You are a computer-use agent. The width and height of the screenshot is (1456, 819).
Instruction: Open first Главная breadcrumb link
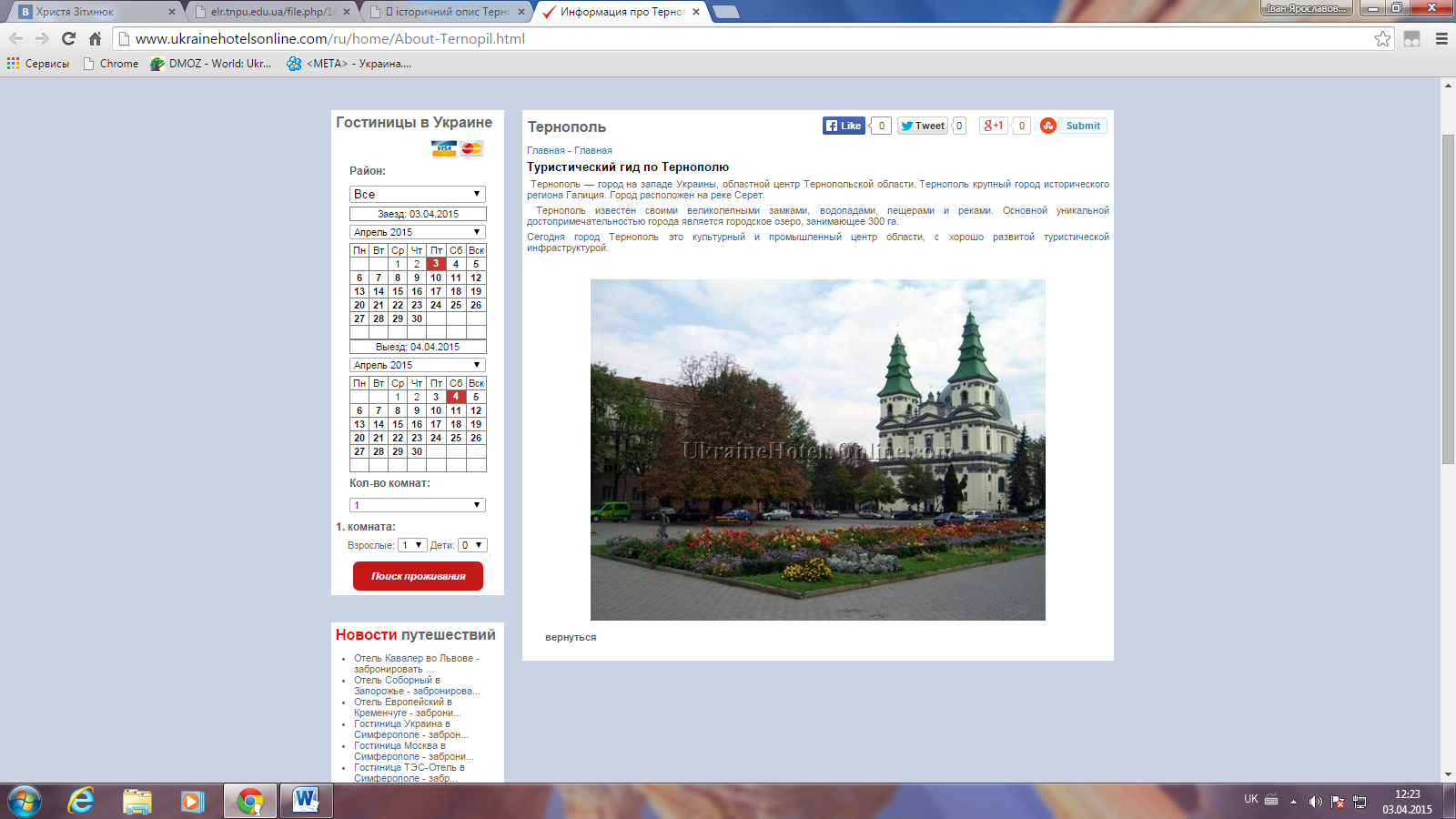click(546, 150)
